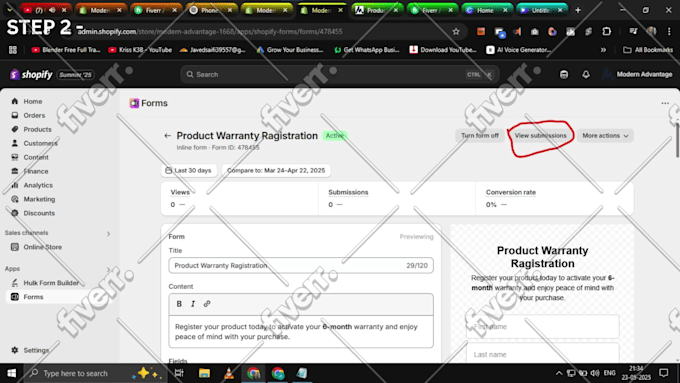Open Hulk Form Builder app
Image resolution: width=680 pixels, height=383 pixels.
coord(51,283)
